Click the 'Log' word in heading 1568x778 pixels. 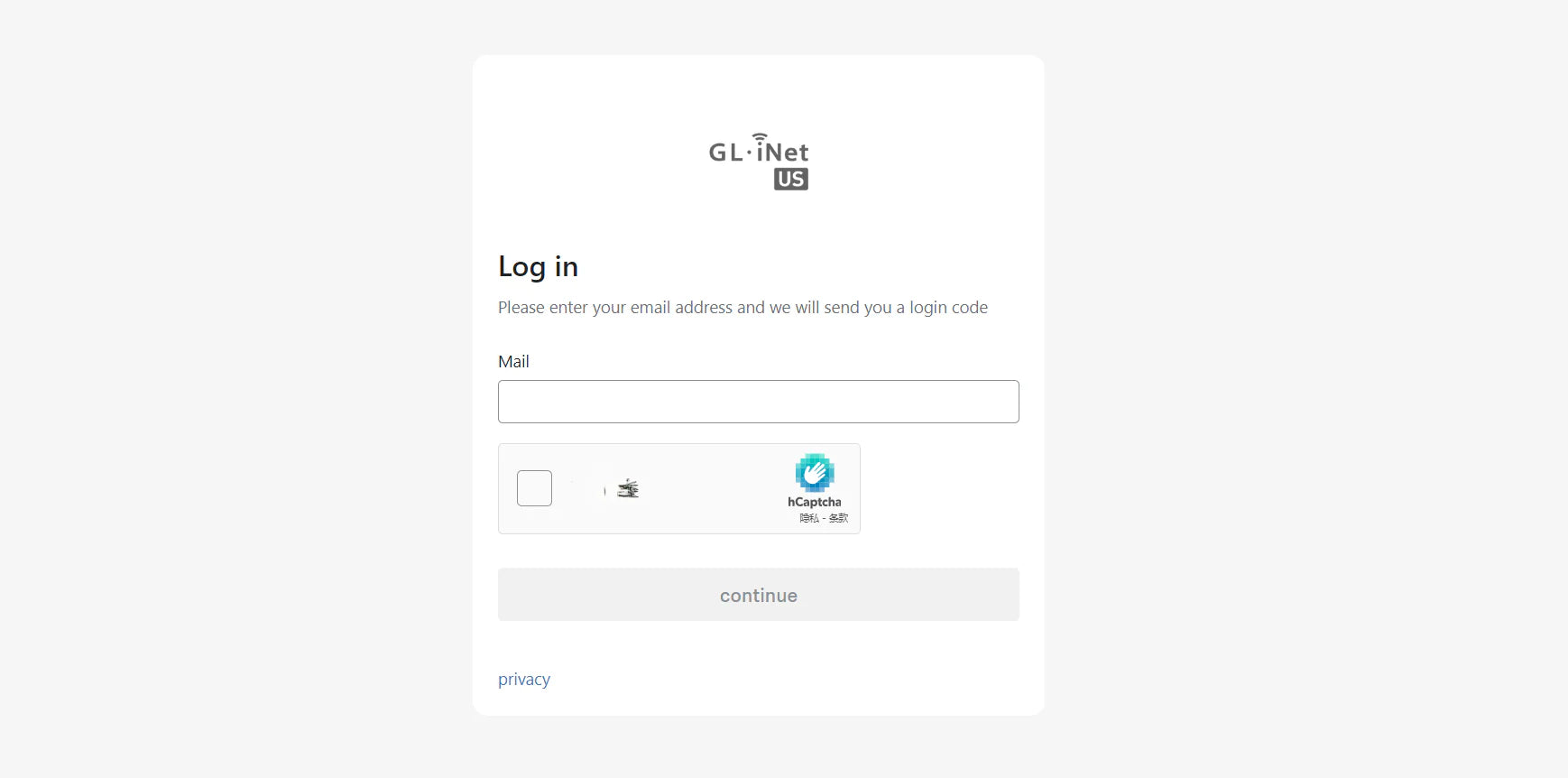pos(521,267)
